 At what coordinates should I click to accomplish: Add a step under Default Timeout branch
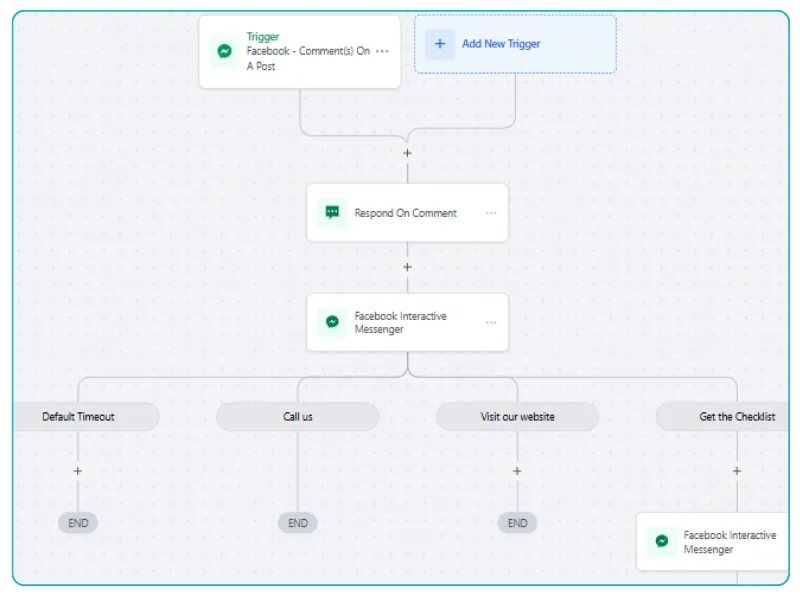click(x=78, y=471)
